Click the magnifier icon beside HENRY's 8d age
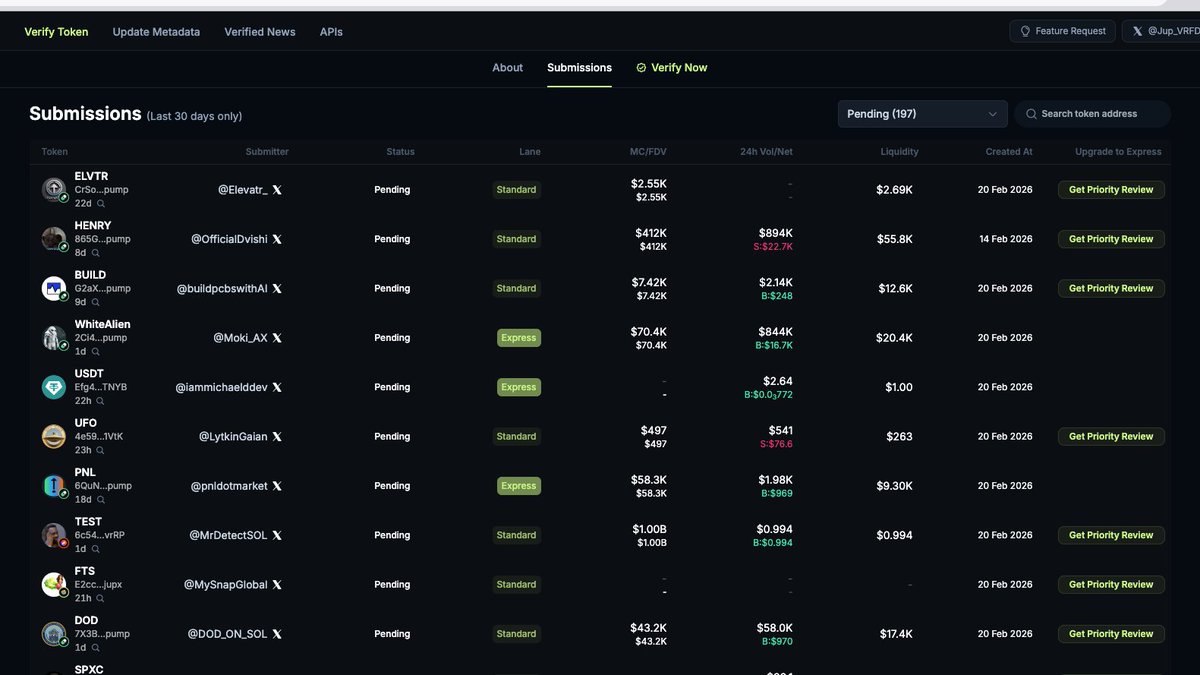This screenshot has width=1200, height=675. 98,253
